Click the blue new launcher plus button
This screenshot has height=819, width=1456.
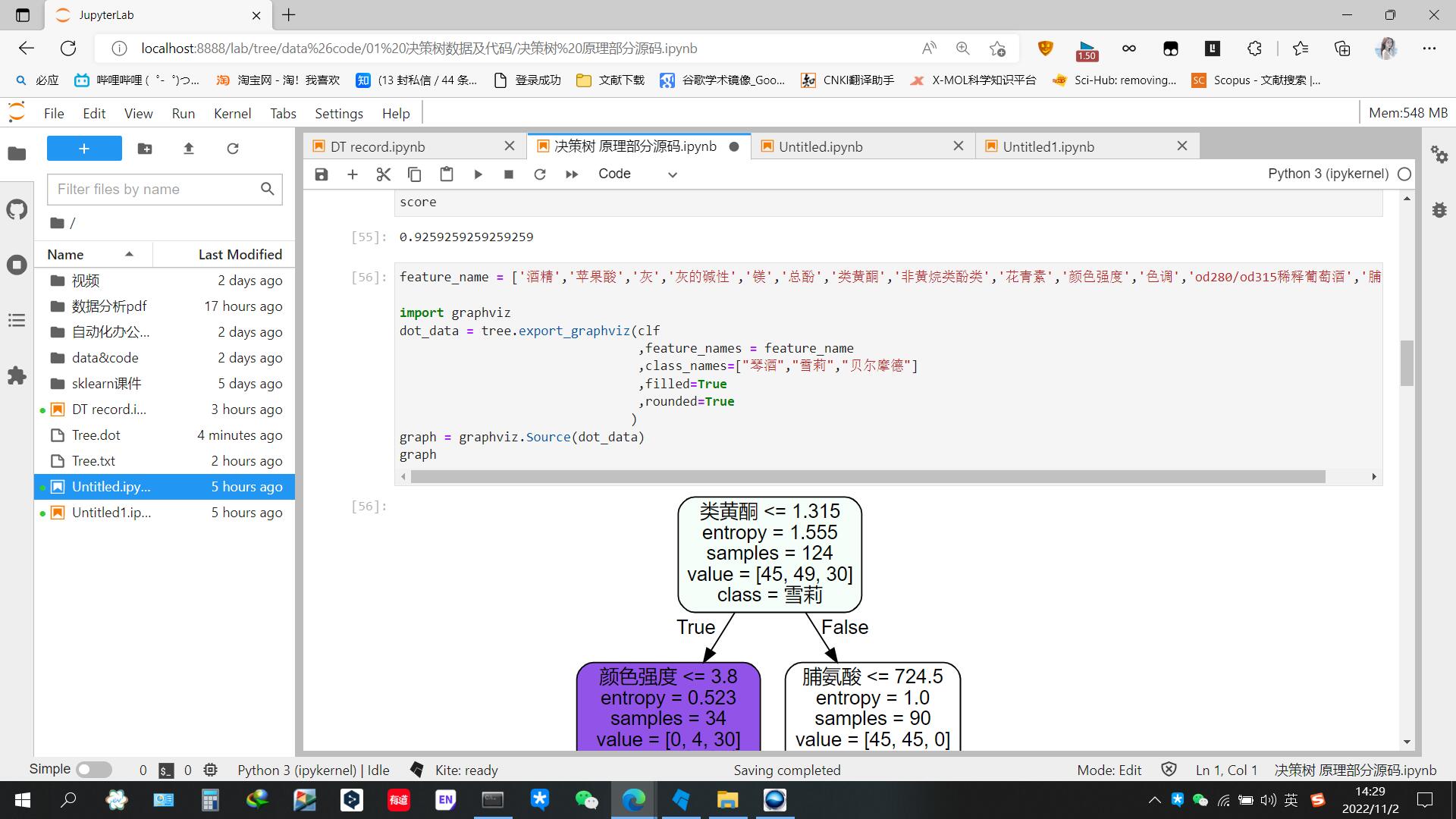click(84, 149)
